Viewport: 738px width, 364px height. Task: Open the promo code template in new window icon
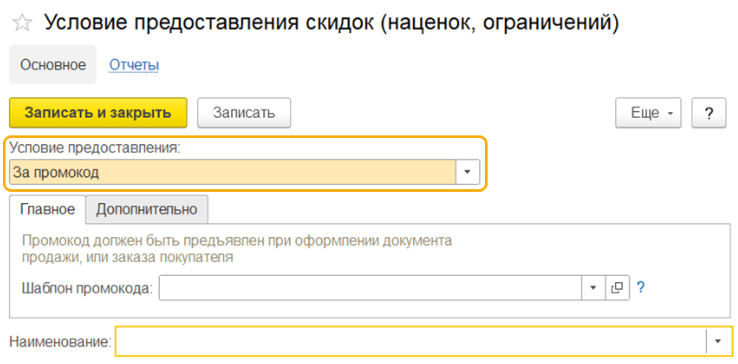(x=617, y=288)
